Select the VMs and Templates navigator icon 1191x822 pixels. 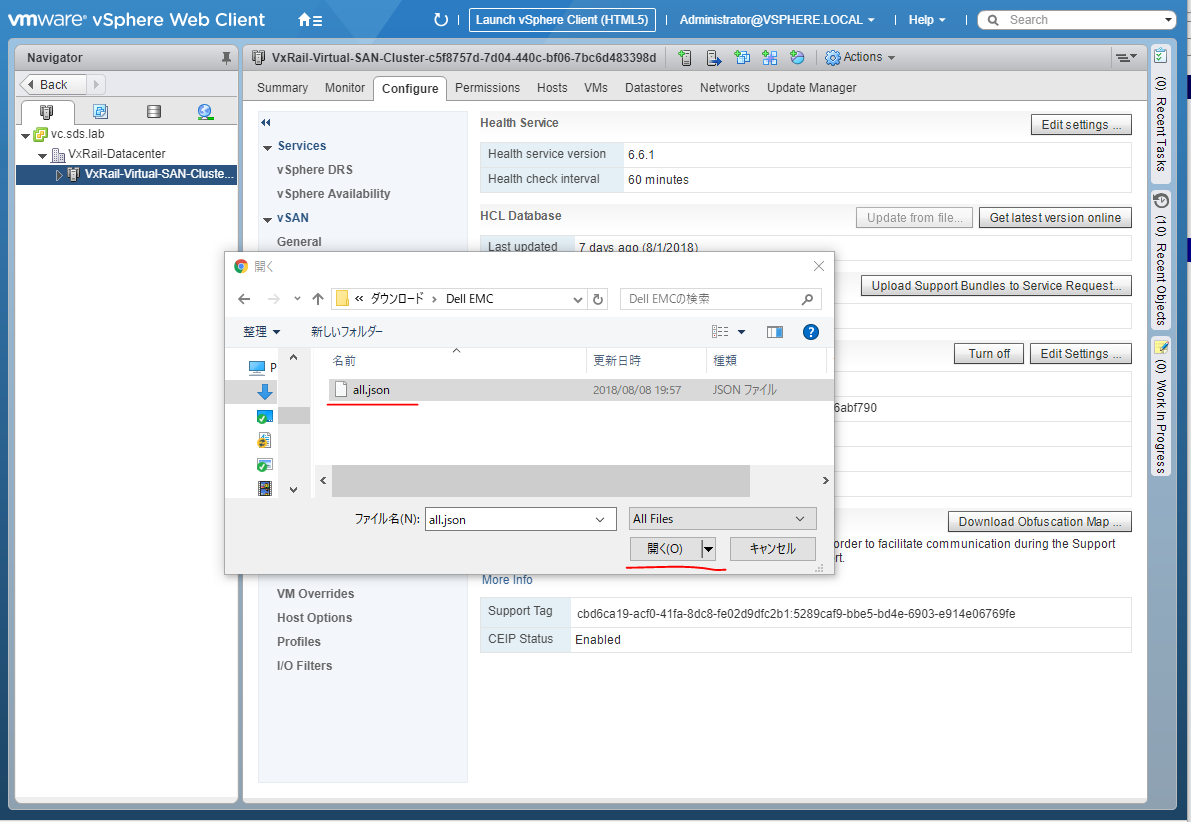100,112
